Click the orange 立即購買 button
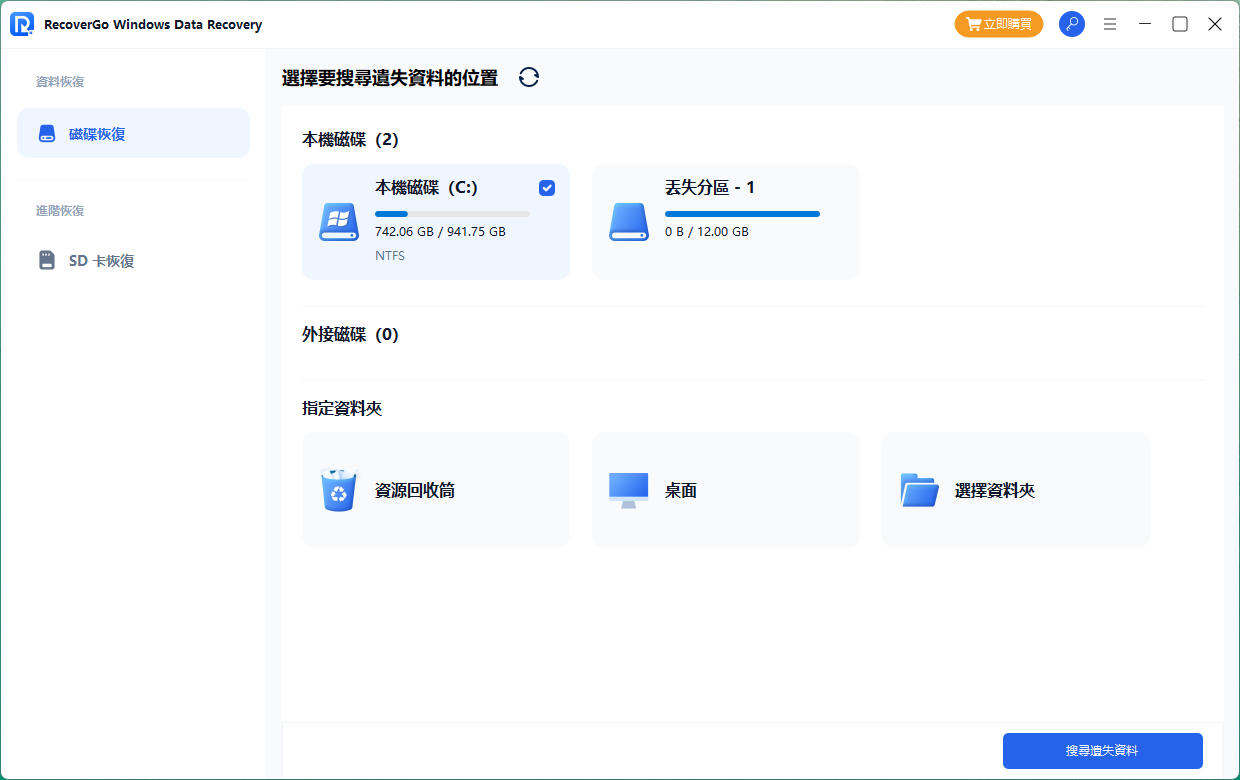The height and width of the screenshot is (780, 1240). pyautogui.click(x=999, y=24)
